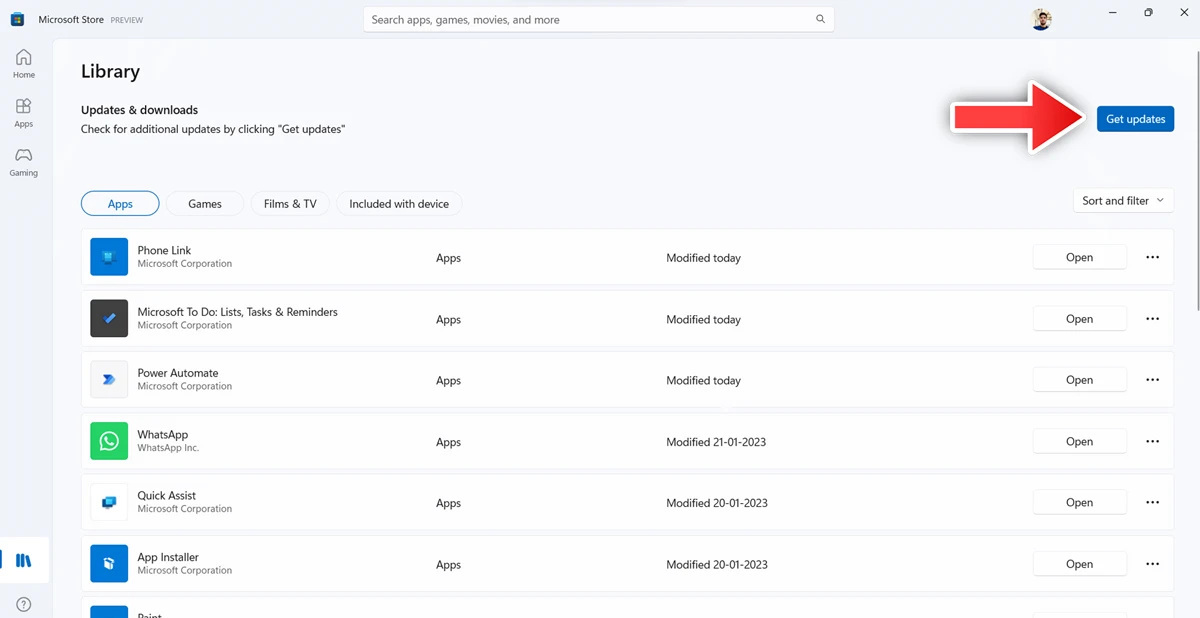This screenshot has width=1200, height=618.
Task: Open the Home page in sidebar
Action: (x=23, y=64)
